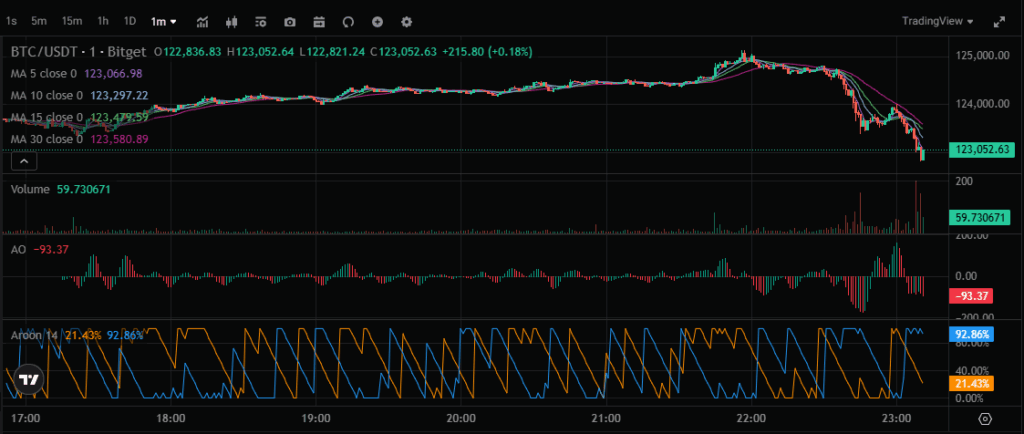The height and width of the screenshot is (434, 1024).
Task: Click the refresh/reset chart icon
Action: coord(348,21)
